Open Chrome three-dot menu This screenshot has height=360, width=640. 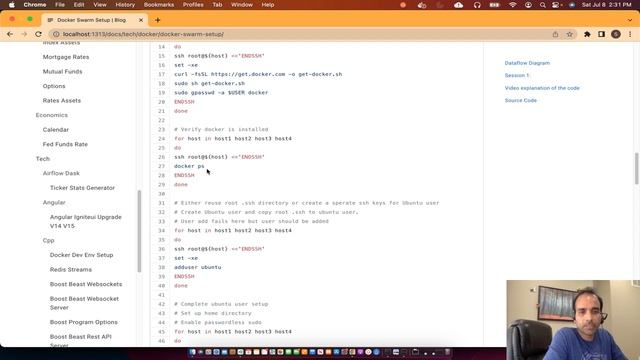pyautogui.click(x=630, y=34)
